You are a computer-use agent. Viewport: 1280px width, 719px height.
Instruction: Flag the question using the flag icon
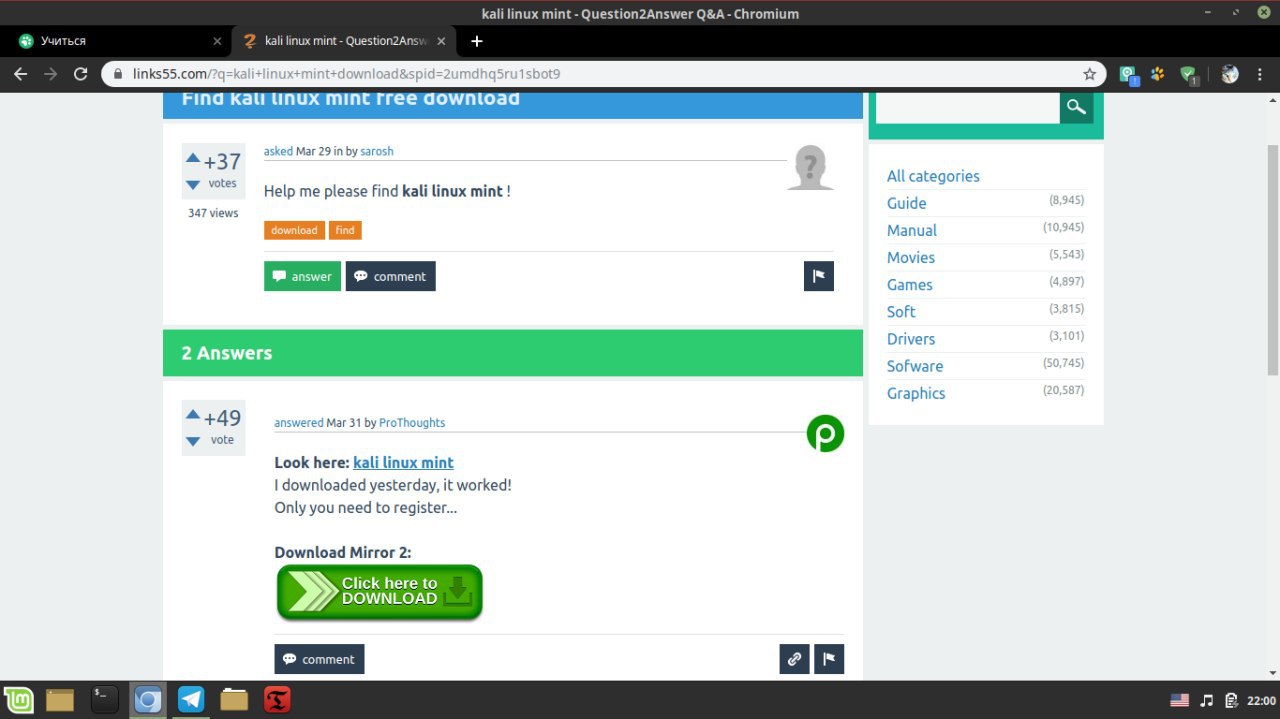(819, 276)
